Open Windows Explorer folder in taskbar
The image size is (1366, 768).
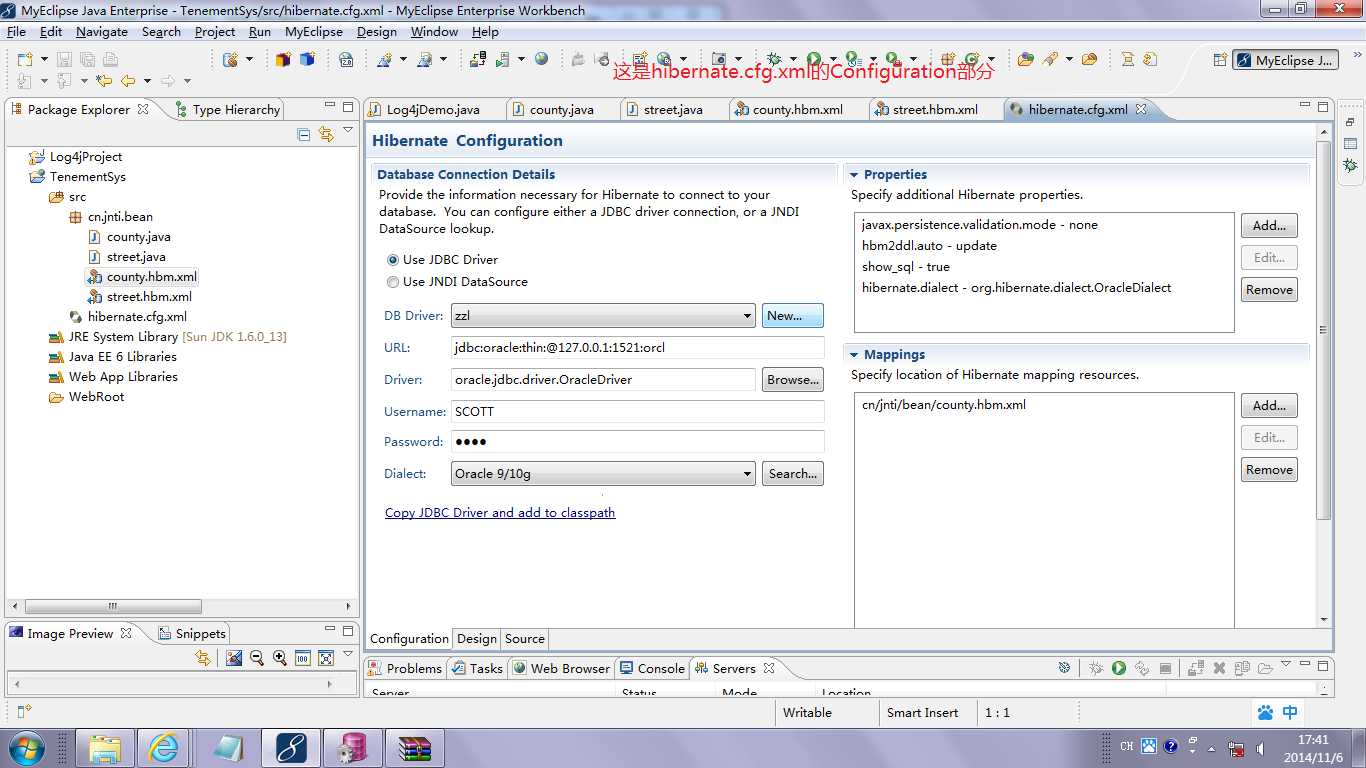pos(105,747)
